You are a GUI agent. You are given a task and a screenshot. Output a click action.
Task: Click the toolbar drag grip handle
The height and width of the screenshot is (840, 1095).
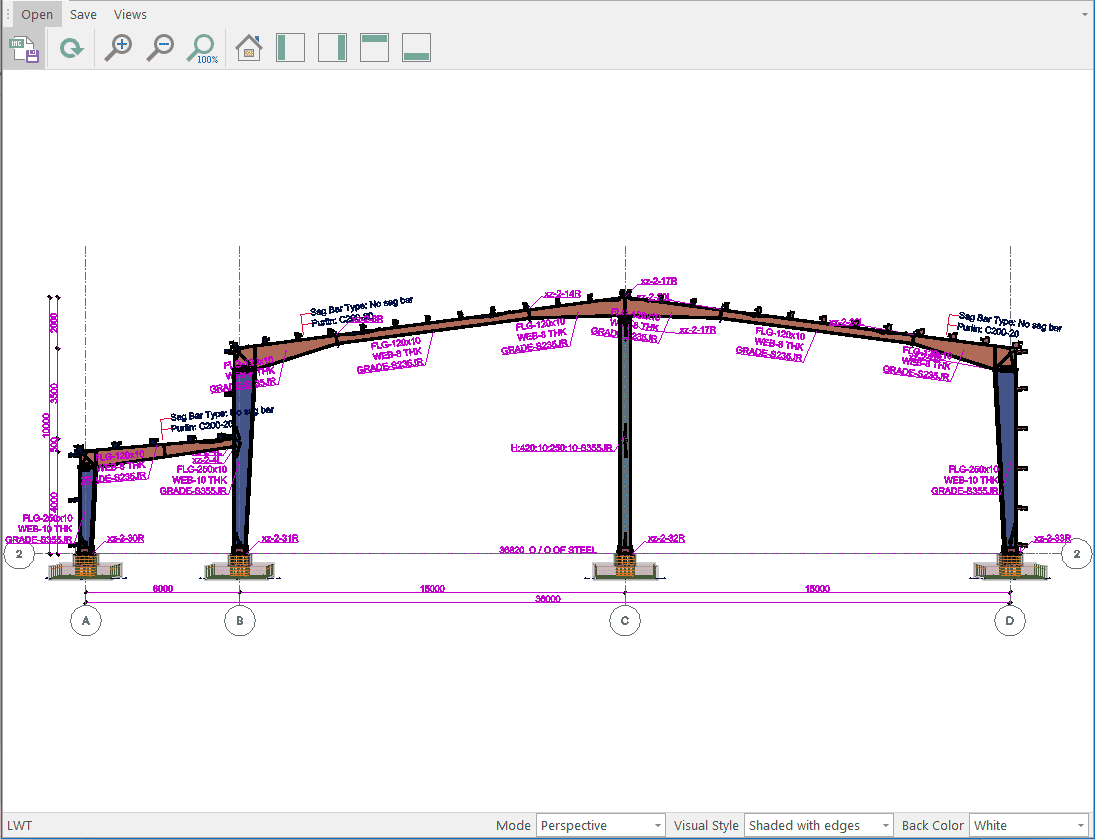tap(8, 14)
